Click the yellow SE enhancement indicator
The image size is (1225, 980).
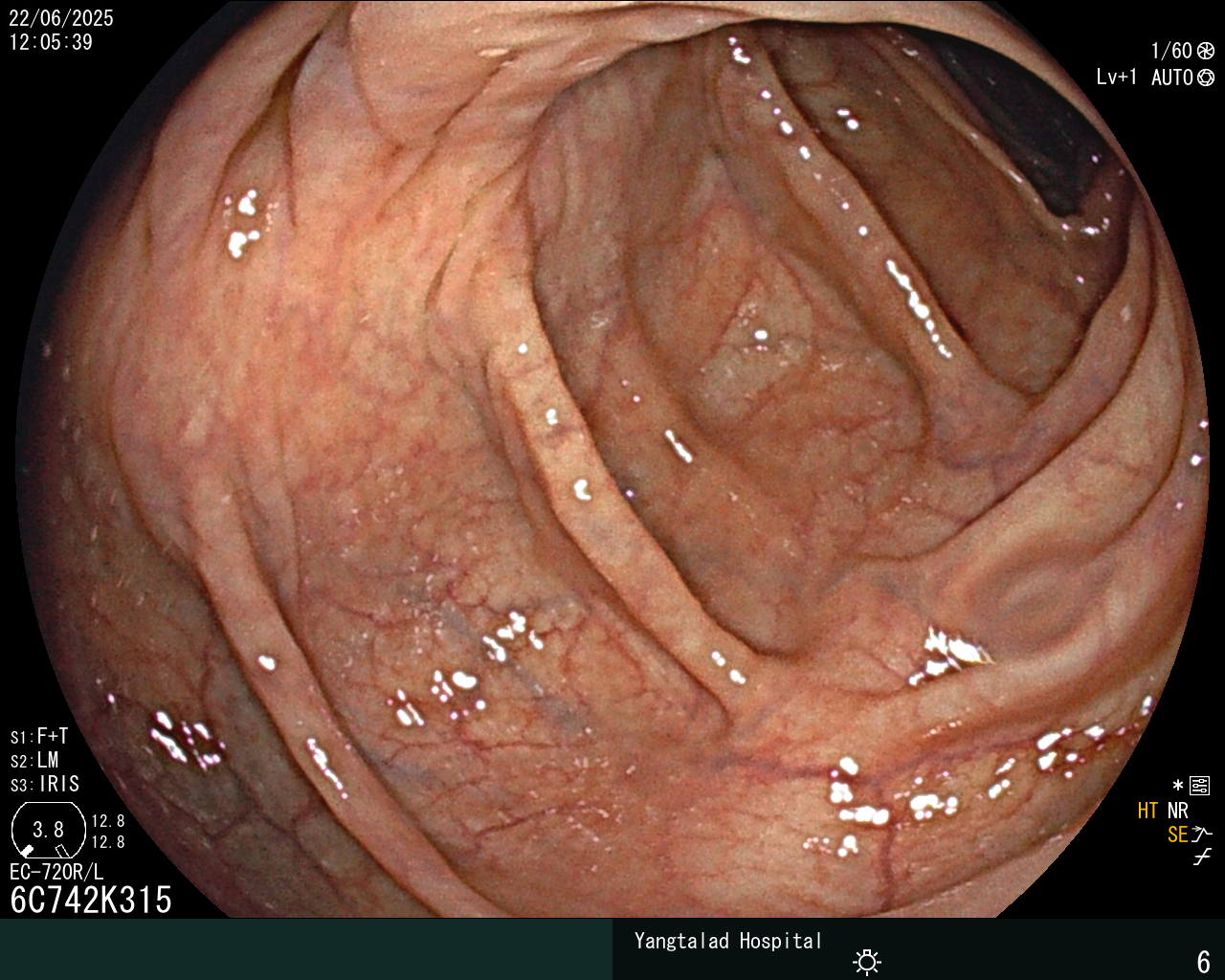1177,835
